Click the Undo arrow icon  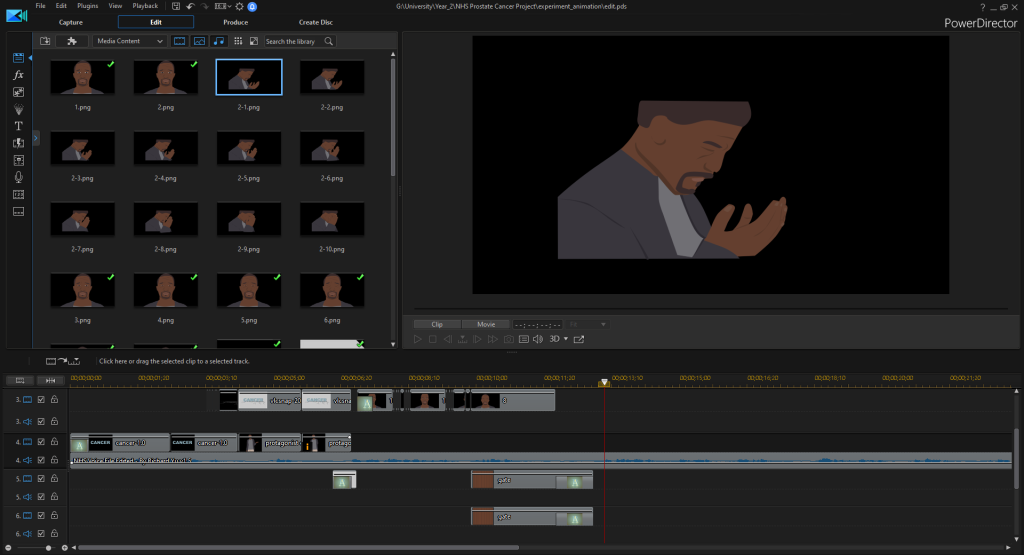point(191,7)
